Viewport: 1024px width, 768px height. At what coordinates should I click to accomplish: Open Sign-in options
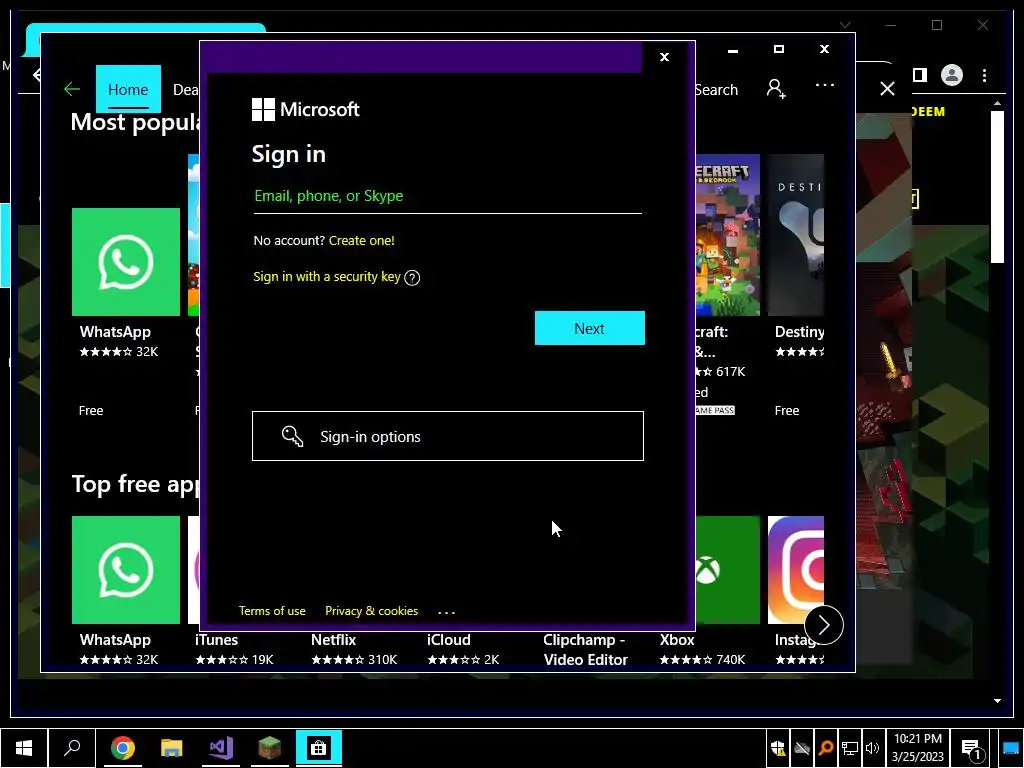click(x=448, y=436)
